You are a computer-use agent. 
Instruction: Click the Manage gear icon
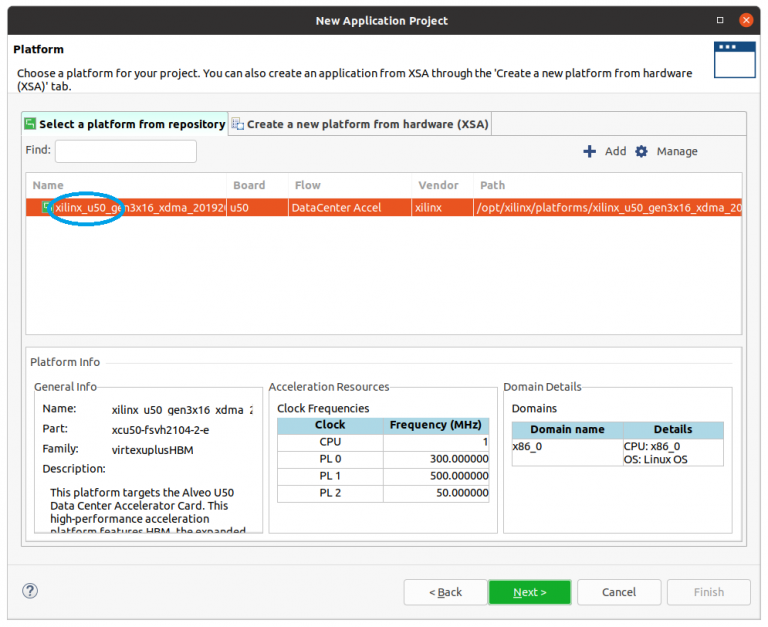point(642,151)
